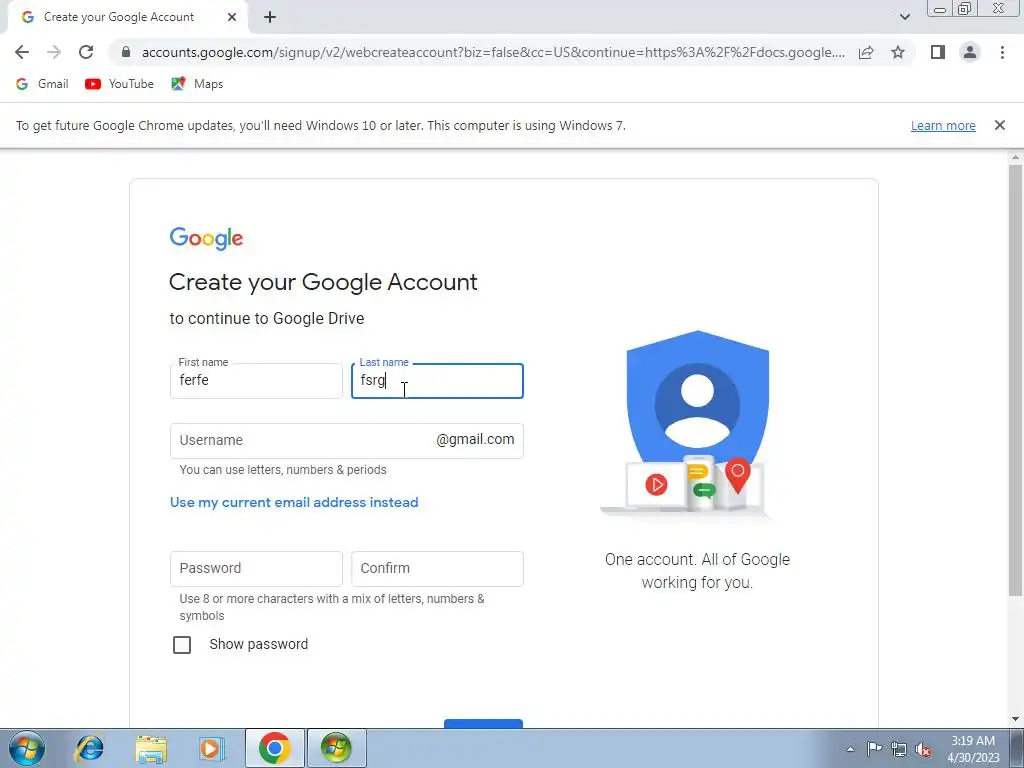This screenshot has height=768, width=1024.
Task: Bookmark this page with the star icon
Action: tap(898, 52)
